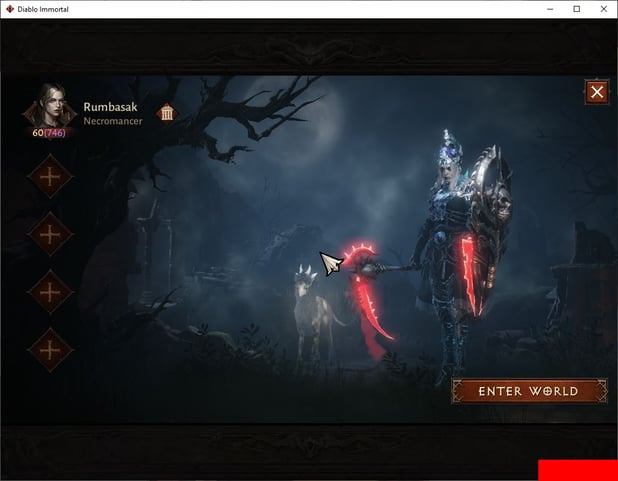618x481 pixels.
Task: Click the Enter World button
Action: pyautogui.click(x=528, y=391)
